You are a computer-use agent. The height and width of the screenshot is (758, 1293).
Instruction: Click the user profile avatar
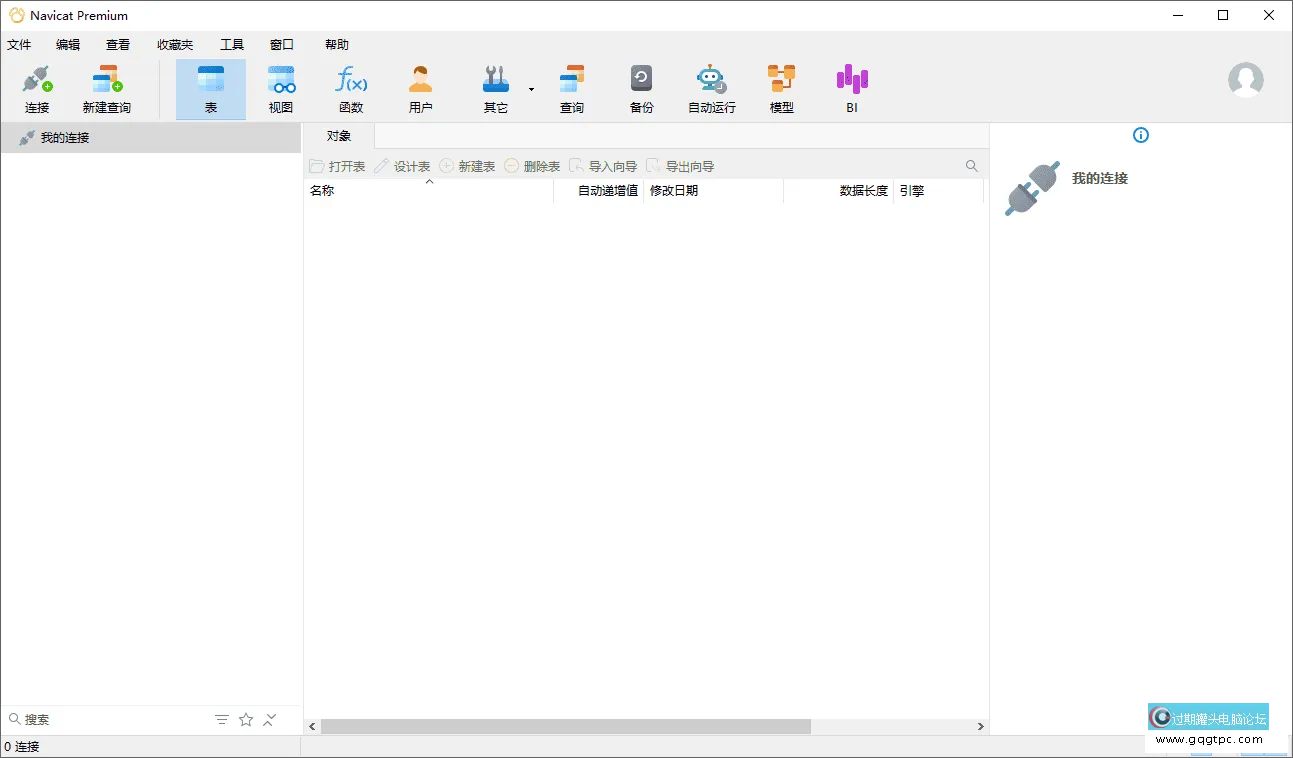coord(1245,80)
